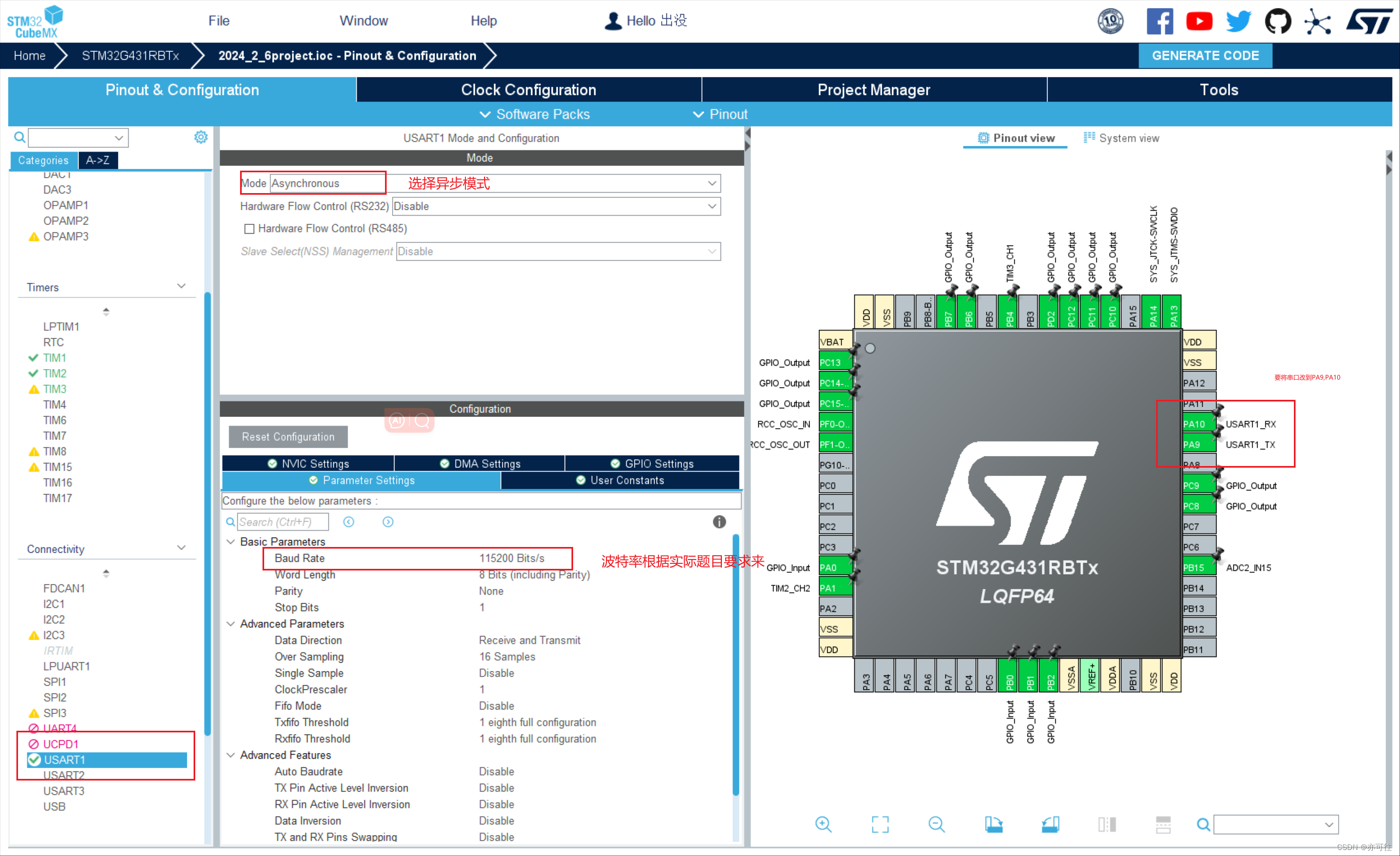Open the NVIC Settings tab

click(x=308, y=463)
